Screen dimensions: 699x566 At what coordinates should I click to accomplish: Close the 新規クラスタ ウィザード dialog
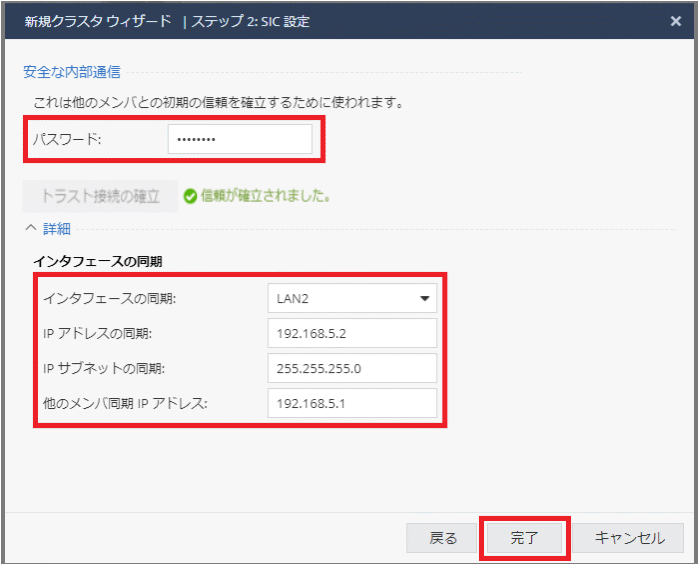(675, 21)
